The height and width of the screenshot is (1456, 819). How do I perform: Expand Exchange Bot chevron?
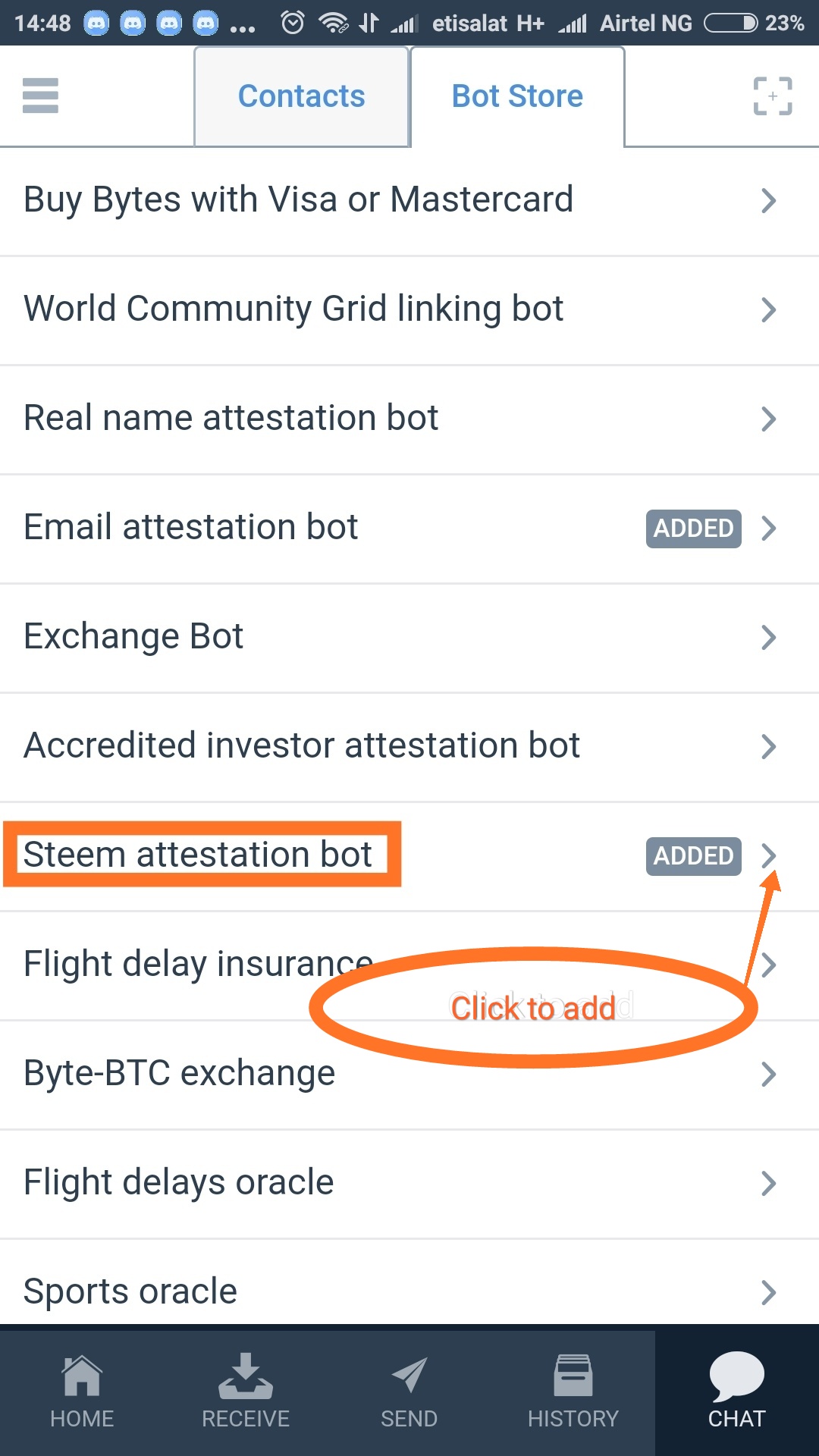click(769, 638)
